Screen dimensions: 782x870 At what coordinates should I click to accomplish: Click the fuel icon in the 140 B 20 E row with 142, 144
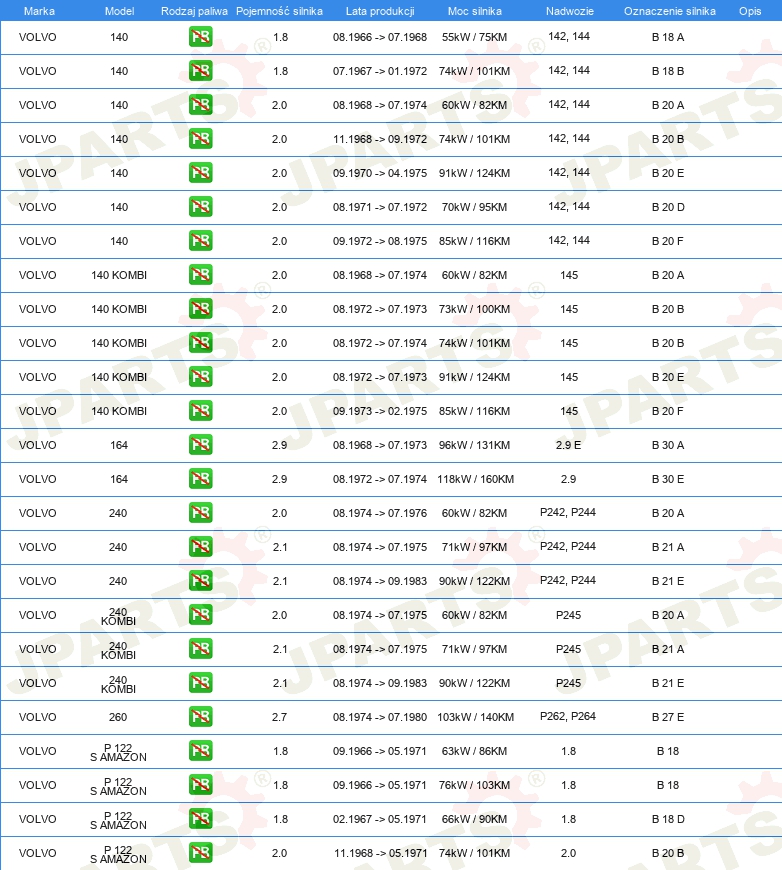200,173
